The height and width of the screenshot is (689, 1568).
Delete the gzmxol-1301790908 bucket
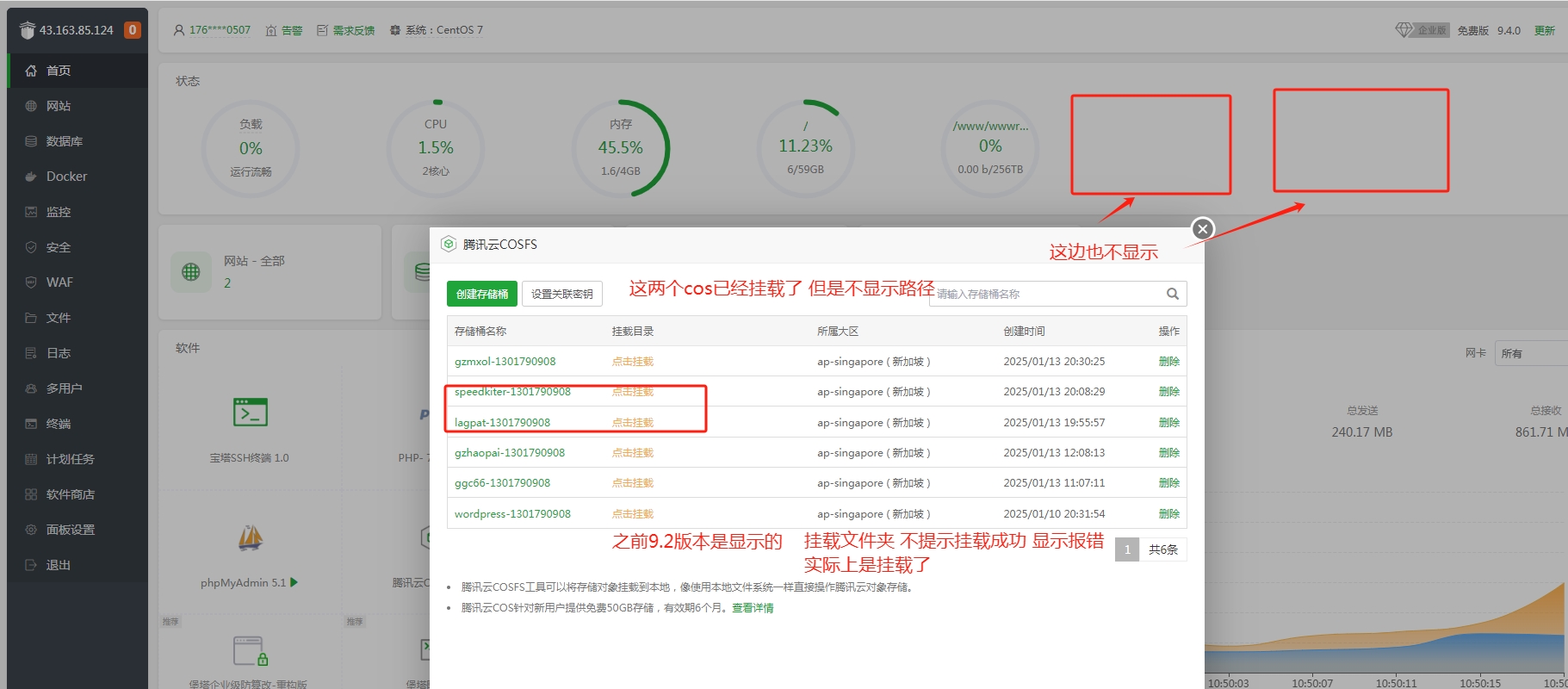(1169, 362)
